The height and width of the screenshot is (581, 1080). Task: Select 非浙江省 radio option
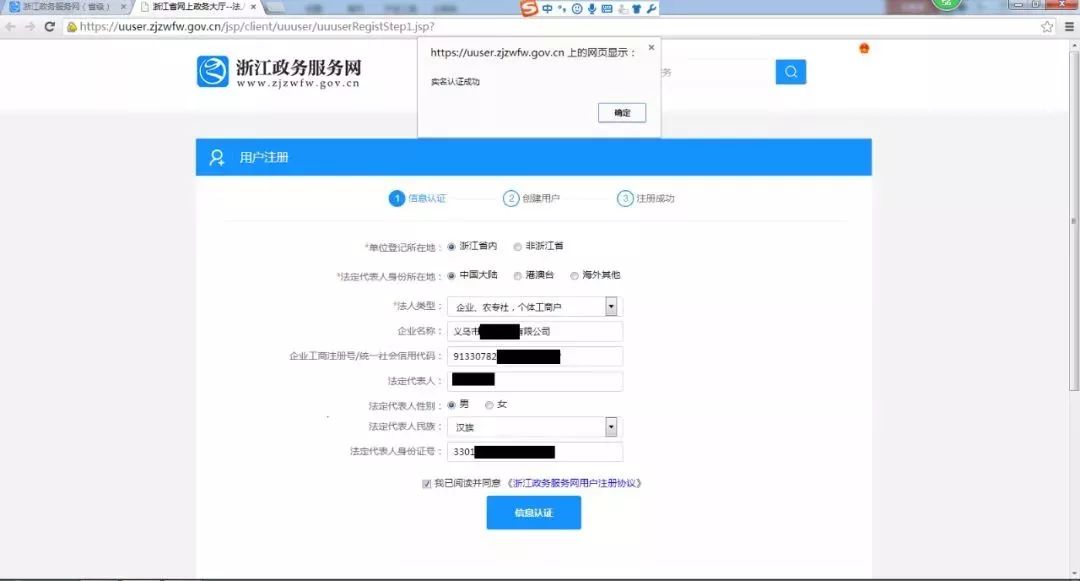point(517,246)
